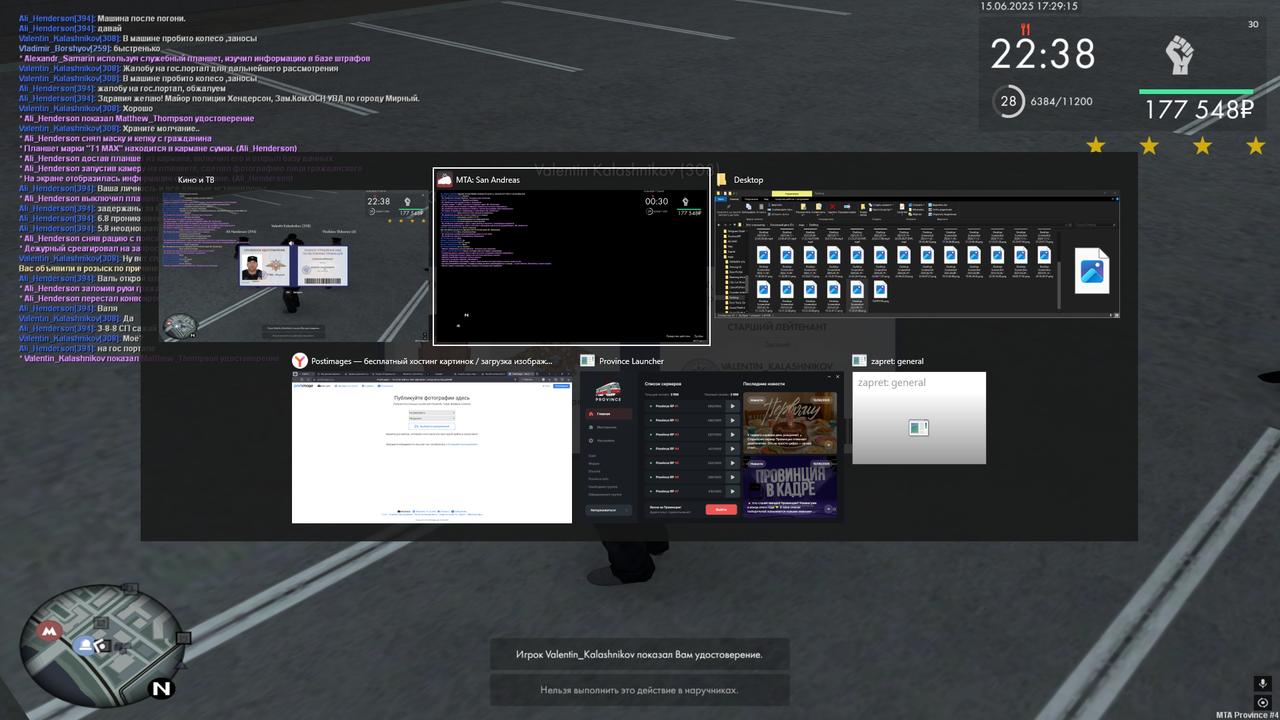Viewport: 1280px width, 720px height.
Task: Click the 6384/11200 experience value
Action: tap(1061, 101)
